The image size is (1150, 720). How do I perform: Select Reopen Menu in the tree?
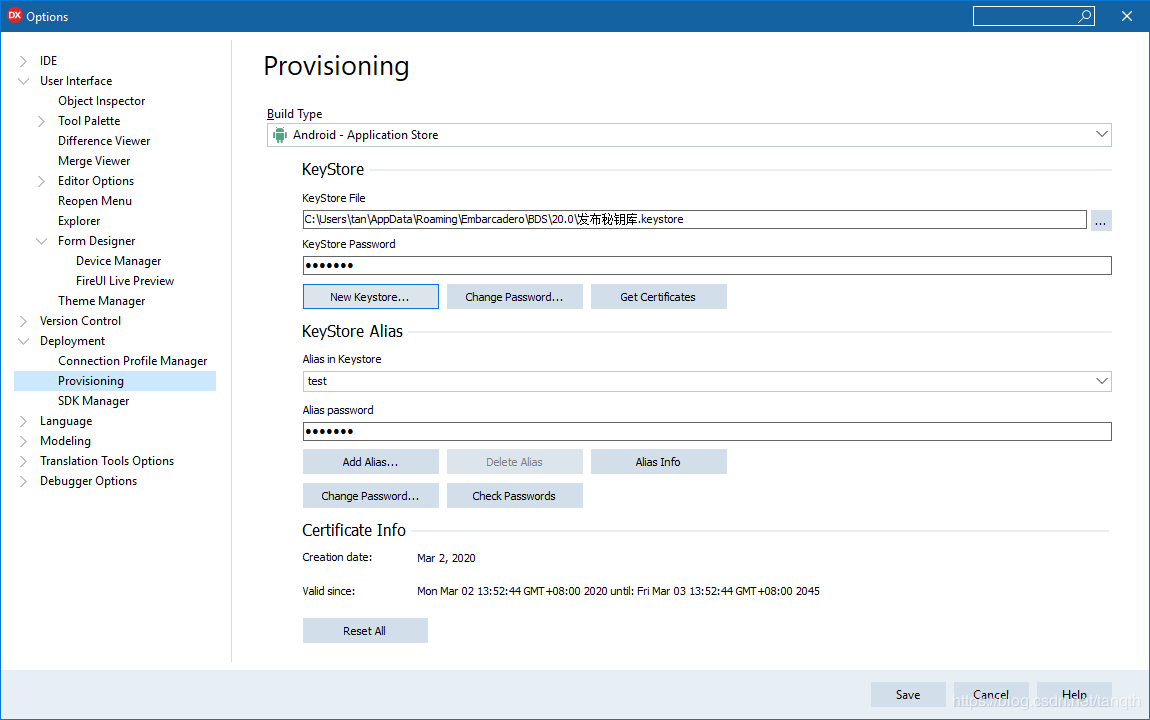95,201
